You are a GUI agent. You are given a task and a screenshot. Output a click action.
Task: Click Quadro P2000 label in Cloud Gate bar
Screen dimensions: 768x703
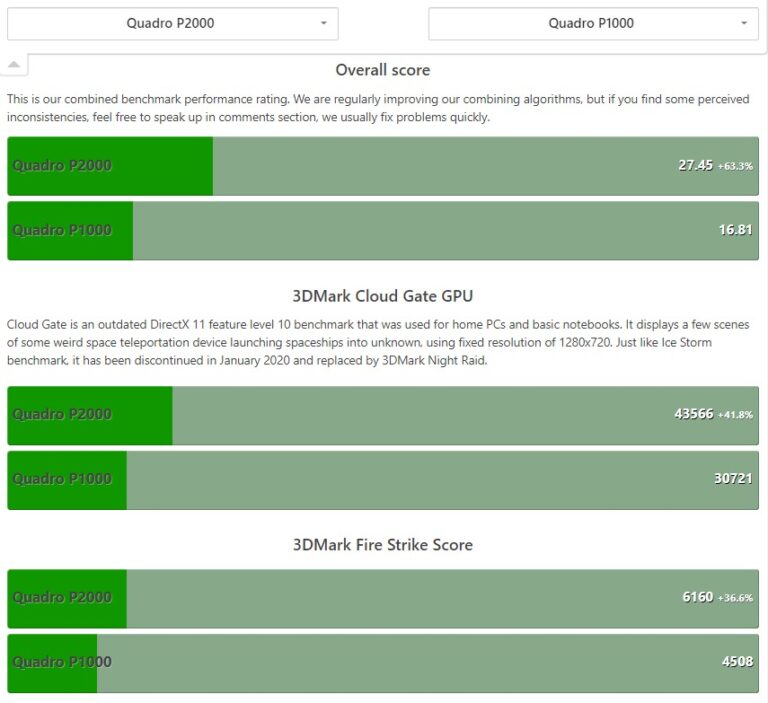tap(62, 415)
